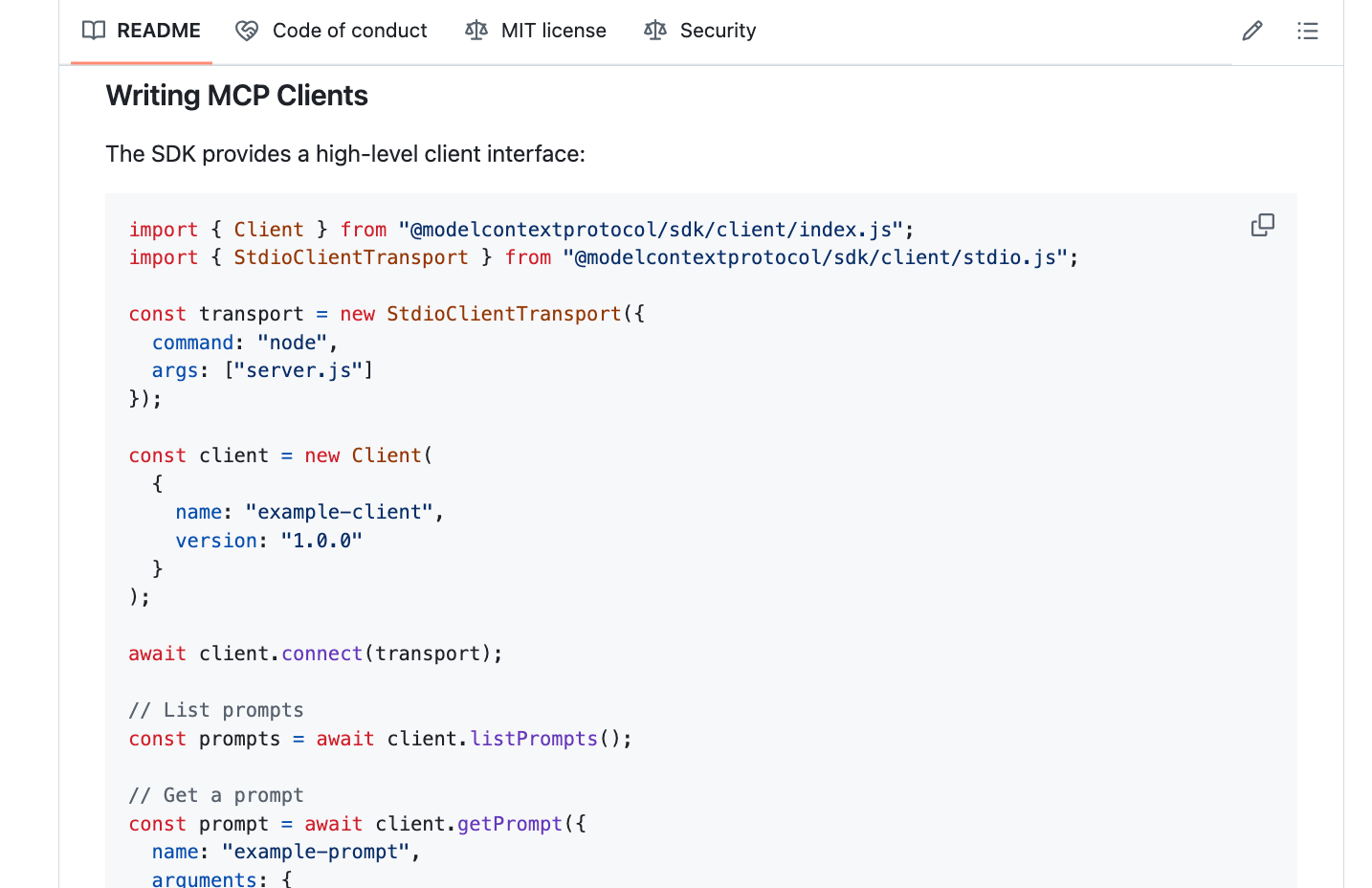The width and height of the screenshot is (1372, 888).
Task: Click the getPrompt function name in code
Action: point(509,823)
